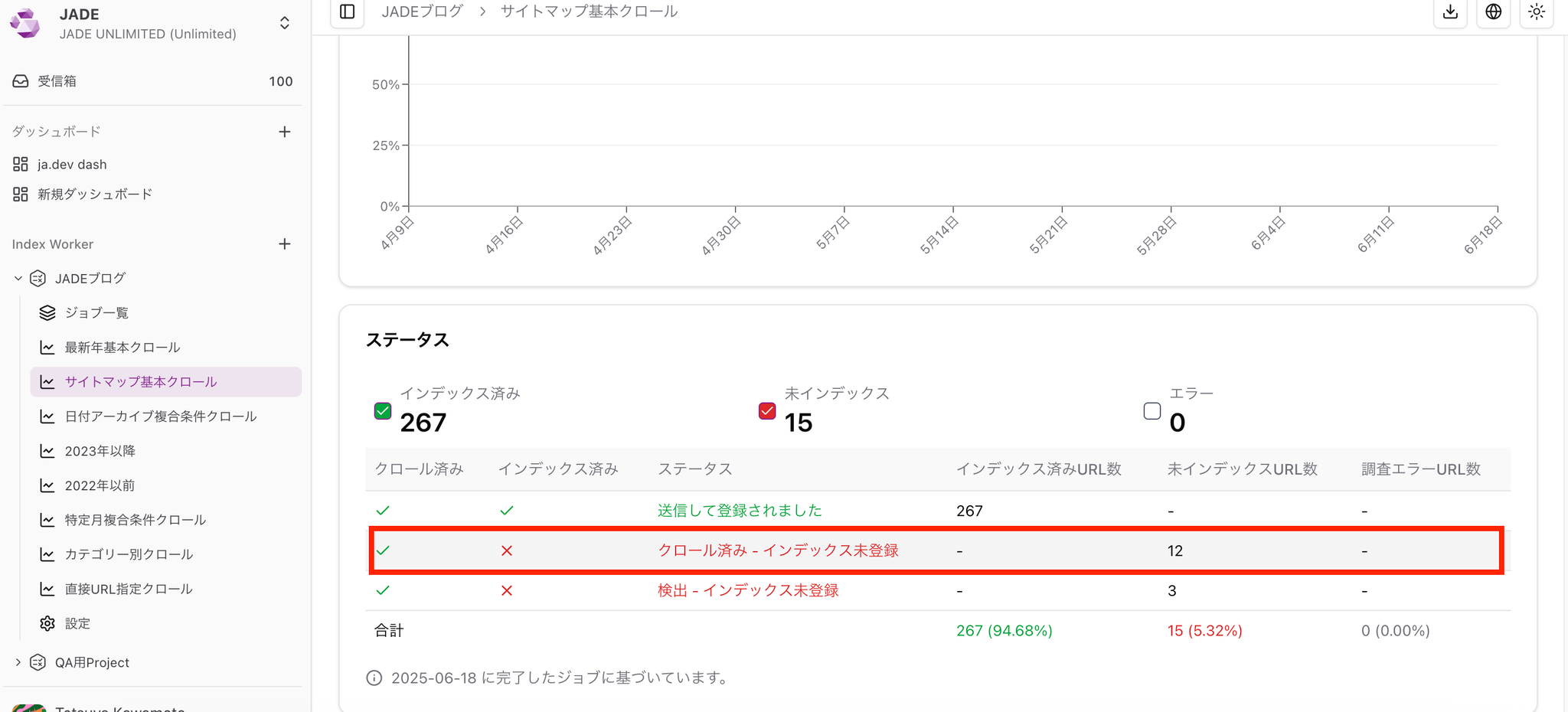Click the 12 unindexed URL count
The height and width of the screenshot is (712, 1568).
coord(1175,551)
